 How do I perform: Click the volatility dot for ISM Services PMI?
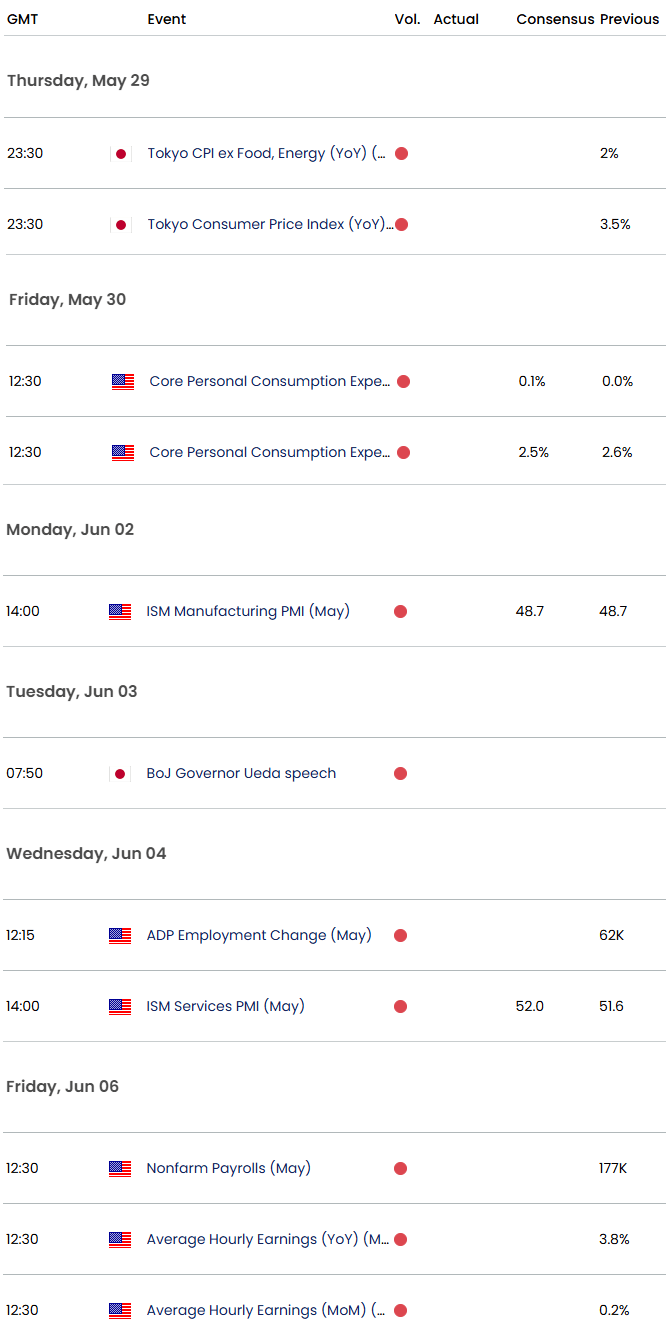[x=400, y=1007]
